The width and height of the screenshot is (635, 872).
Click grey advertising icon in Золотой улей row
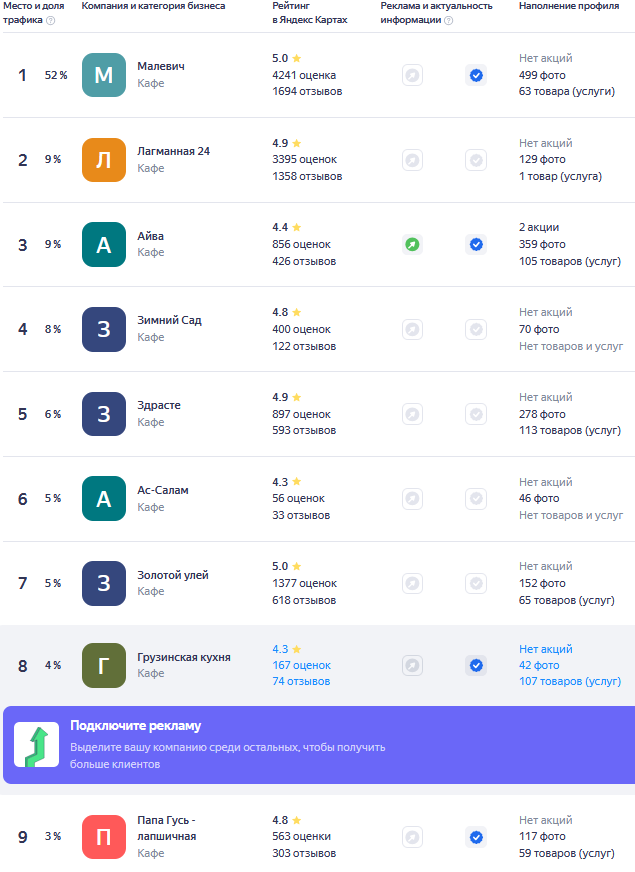(x=412, y=583)
